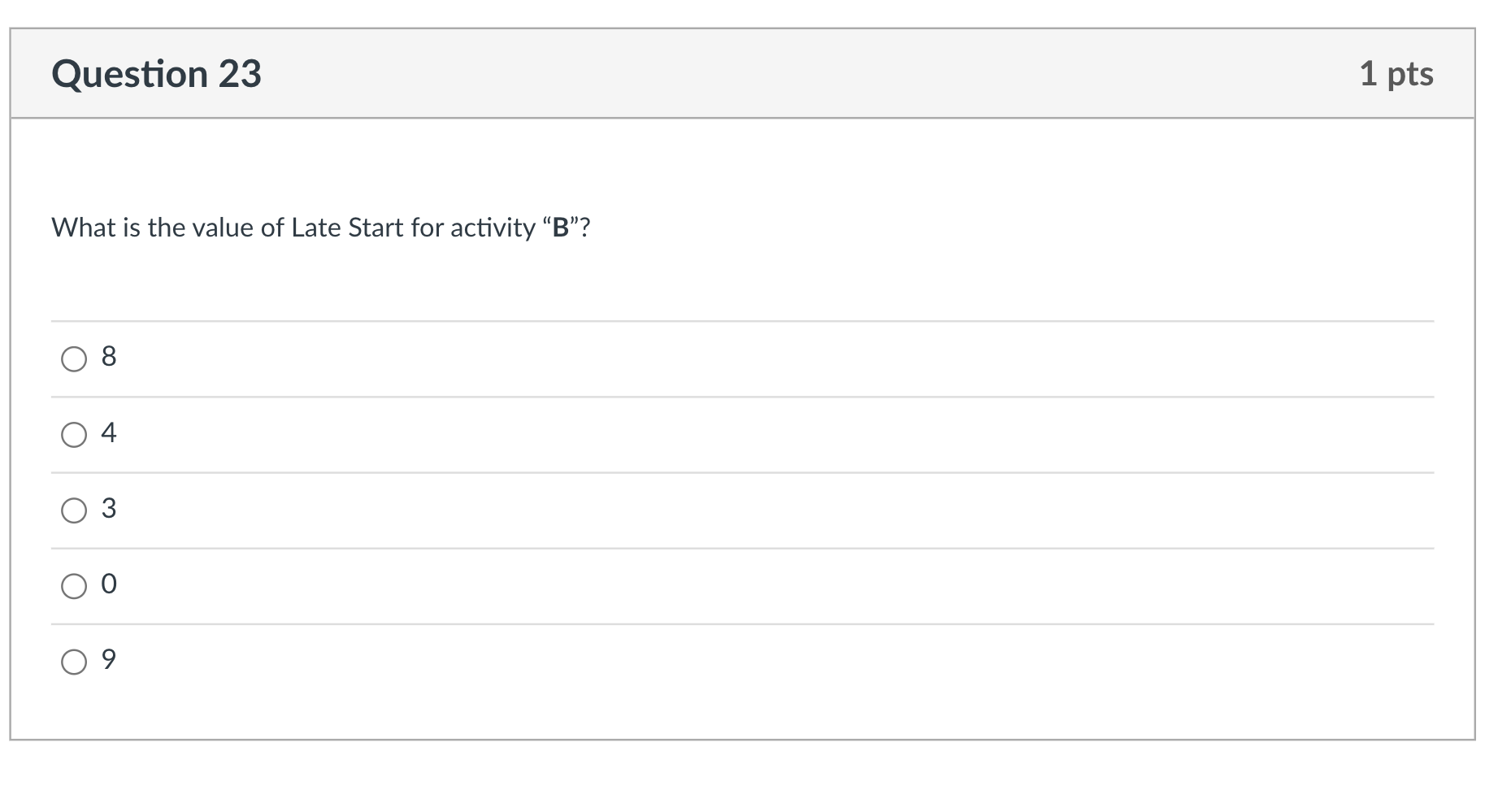
Task: Select the radio button for answer 8
Action: tap(74, 358)
